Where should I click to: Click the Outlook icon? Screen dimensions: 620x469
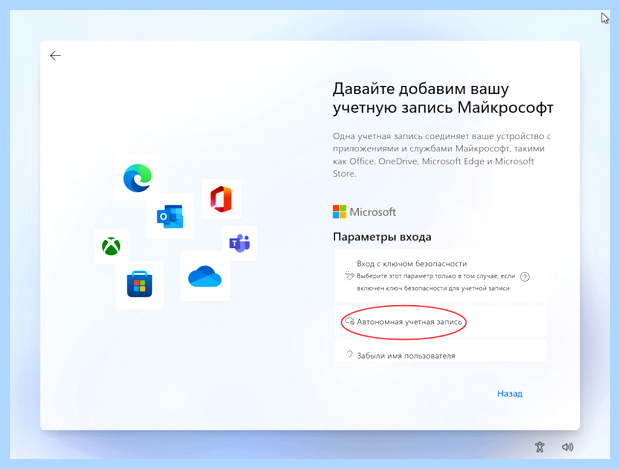(x=170, y=216)
